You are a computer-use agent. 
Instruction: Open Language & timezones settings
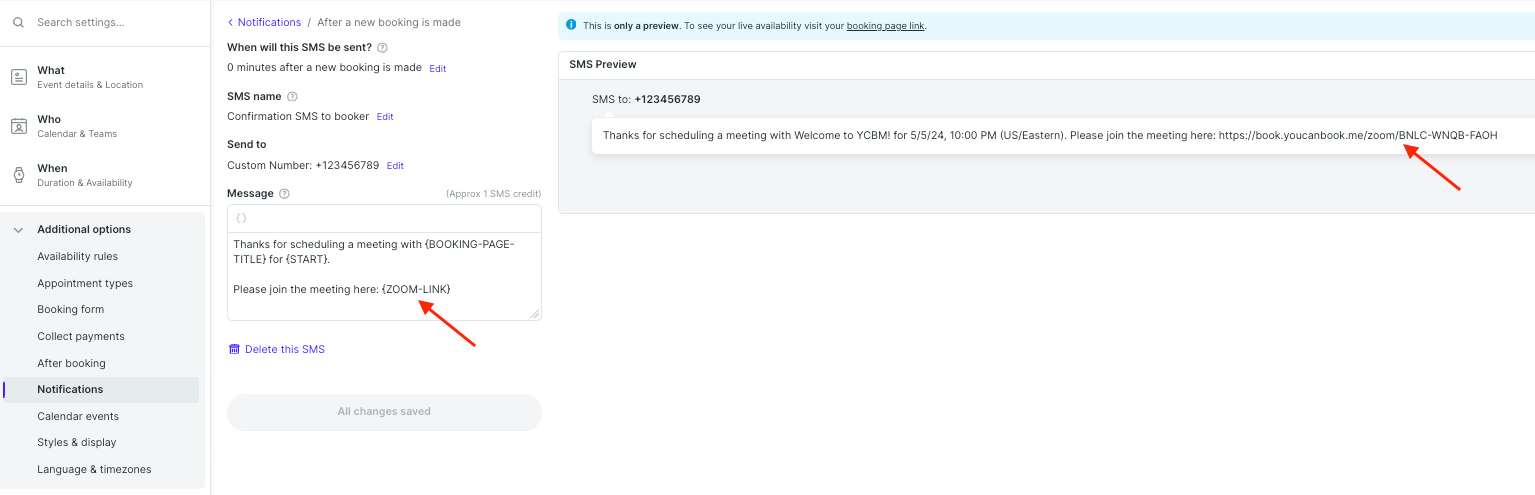pos(94,469)
